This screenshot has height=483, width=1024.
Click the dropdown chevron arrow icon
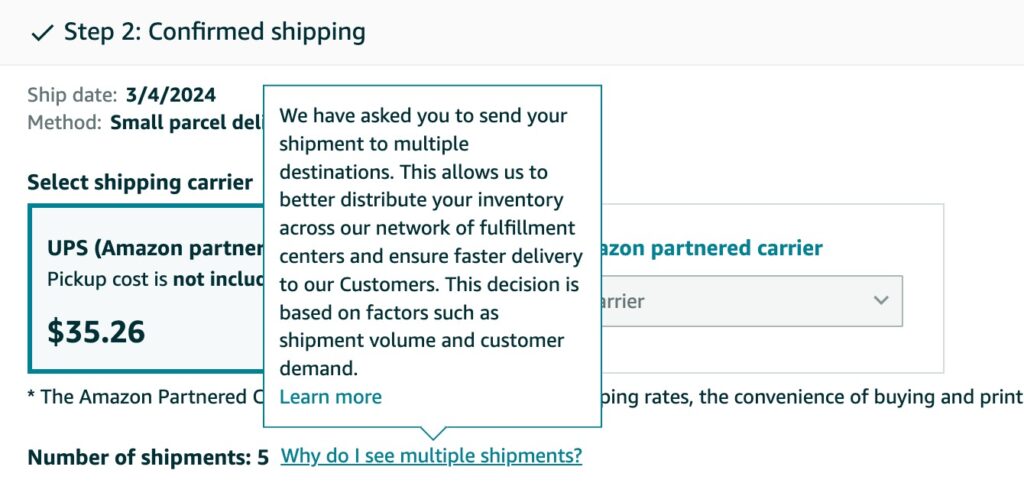pyautogui.click(x=881, y=300)
